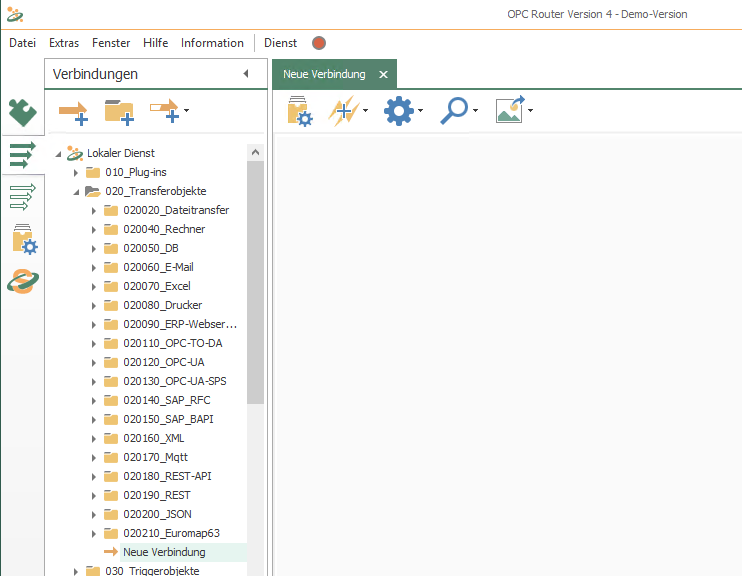Image resolution: width=742 pixels, height=576 pixels.
Task: Open the Plug-ins puzzle piece sidebar icon
Action: tap(22, 113)
